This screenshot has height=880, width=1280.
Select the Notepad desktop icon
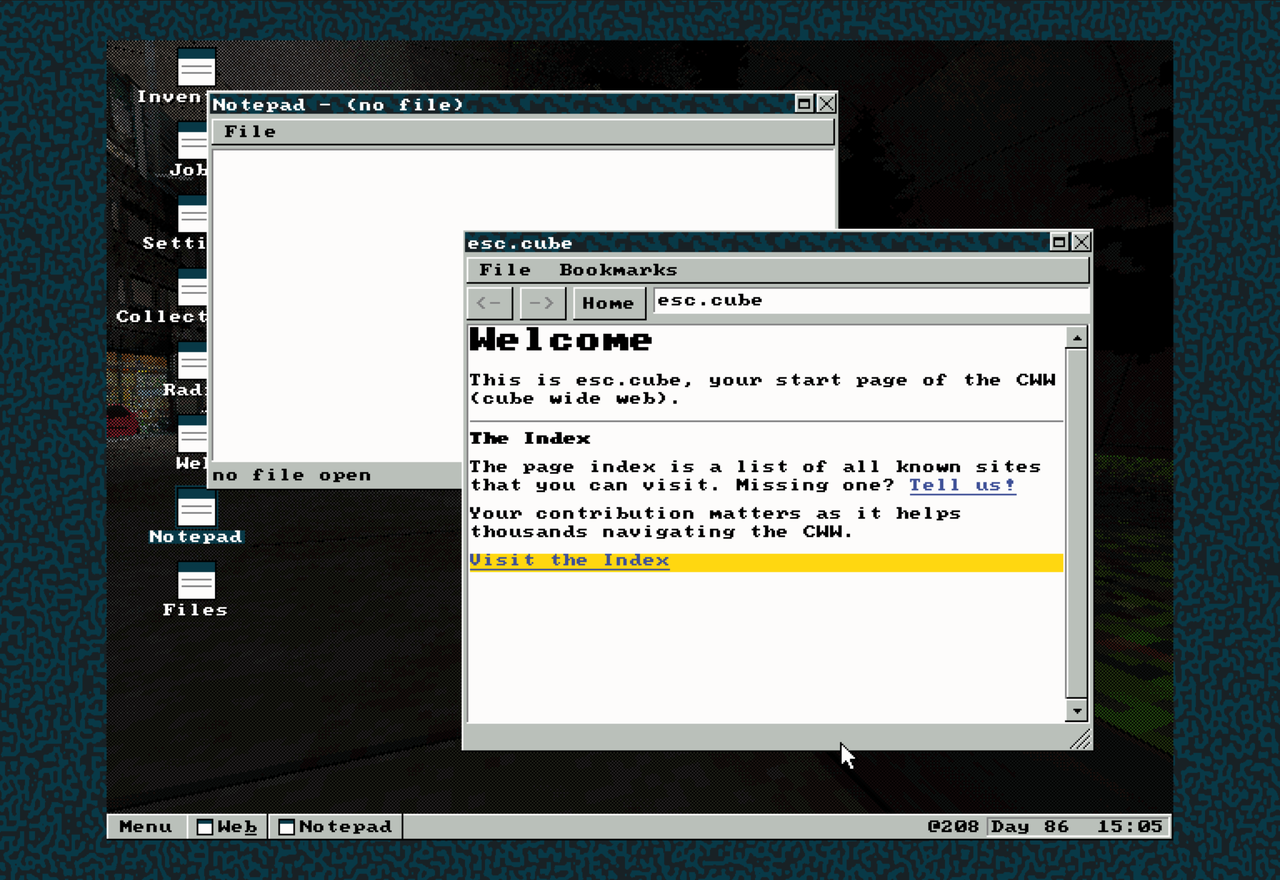196,516
